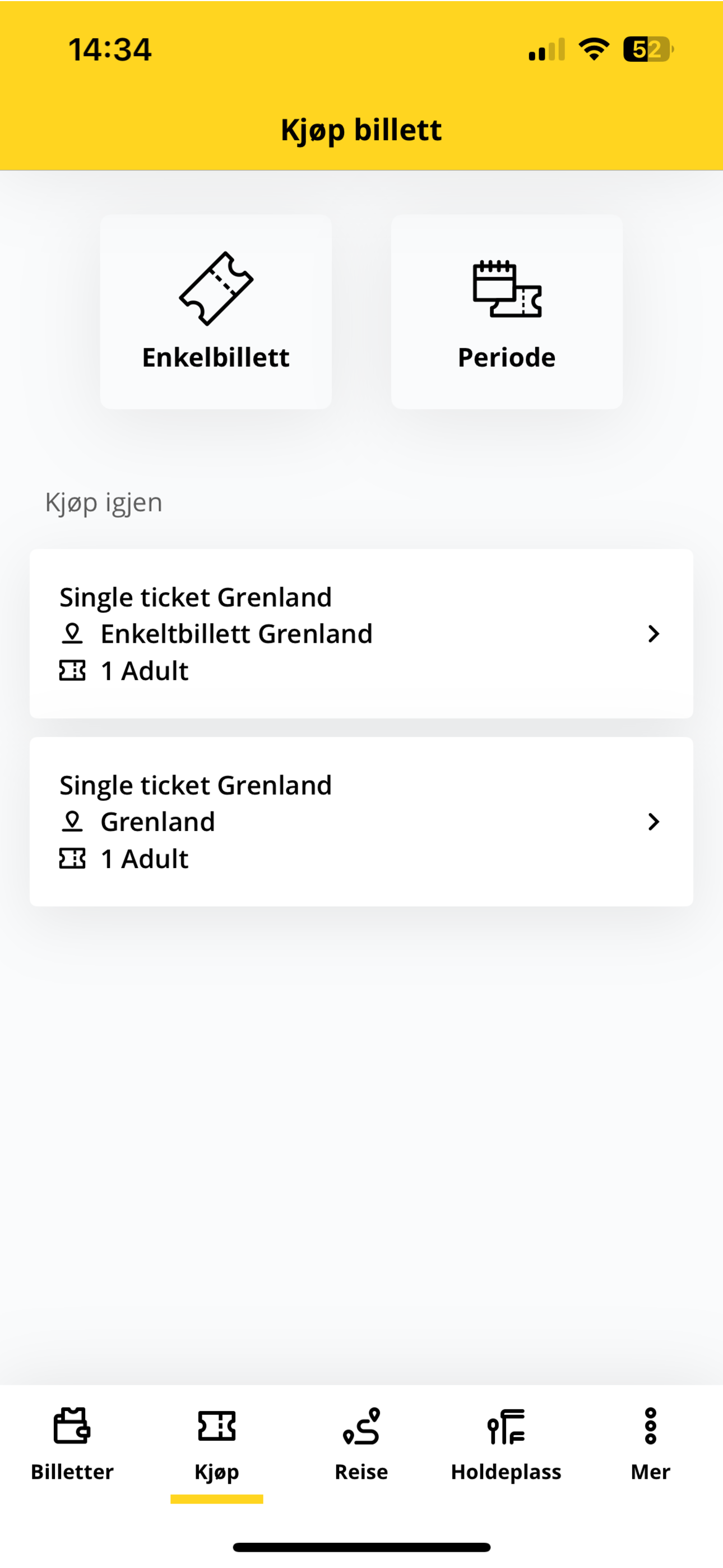Tap location pin beside Grenland zone
The image size is (723, 1568).
72,822
